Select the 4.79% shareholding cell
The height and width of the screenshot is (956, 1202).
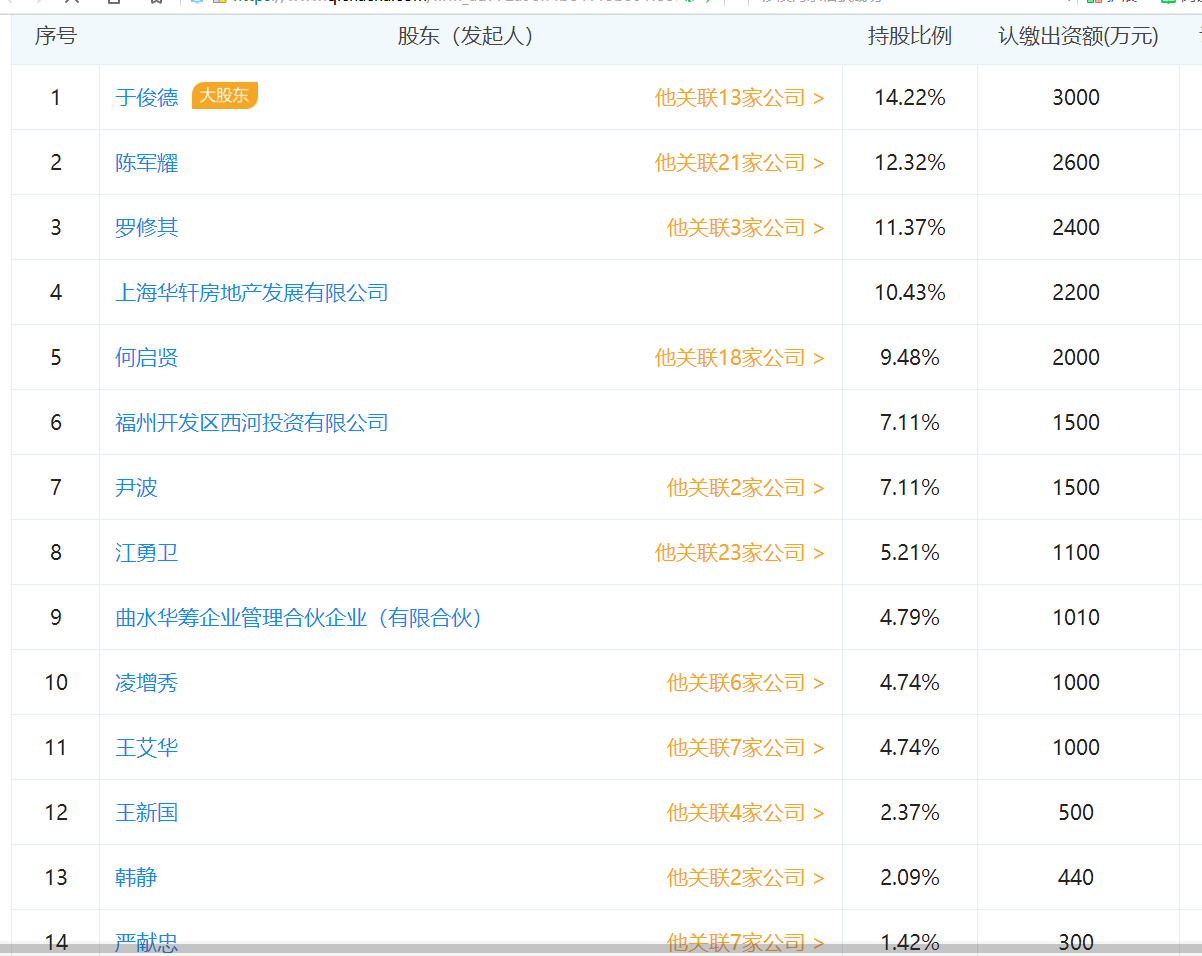[910, 617]
